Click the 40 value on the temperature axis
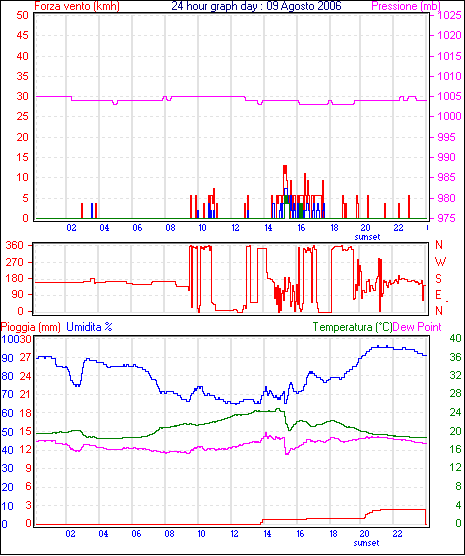This screenshot has width=465, height=556. point(455,338)
